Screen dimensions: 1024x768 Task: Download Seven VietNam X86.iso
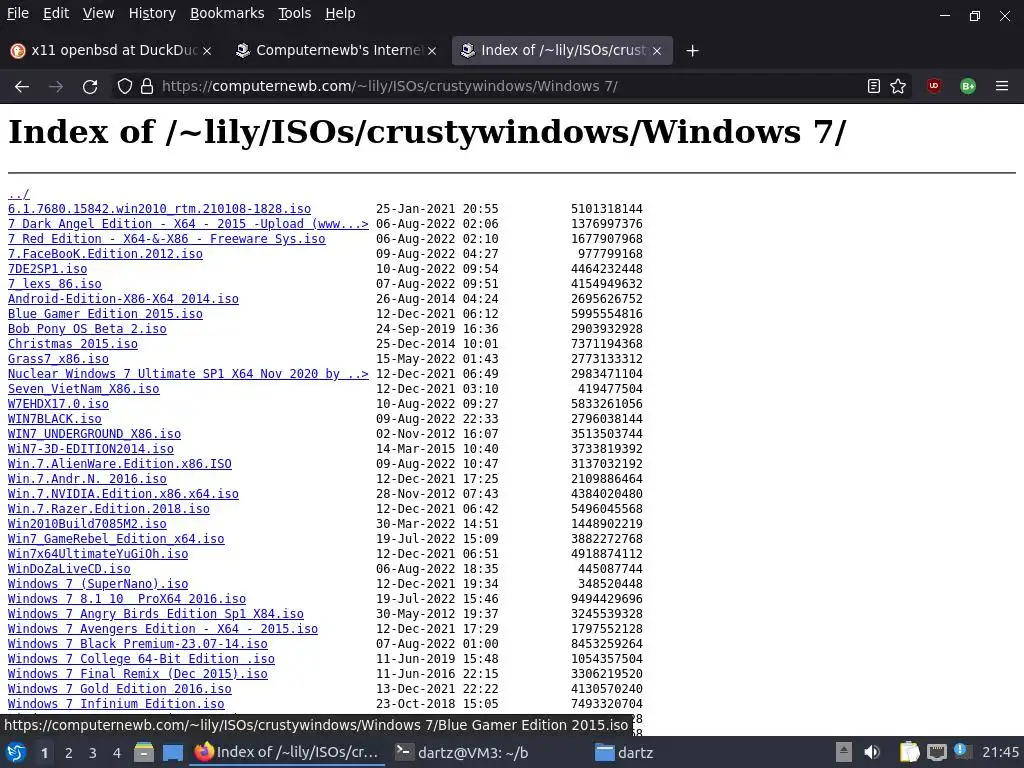coord(84,389)
